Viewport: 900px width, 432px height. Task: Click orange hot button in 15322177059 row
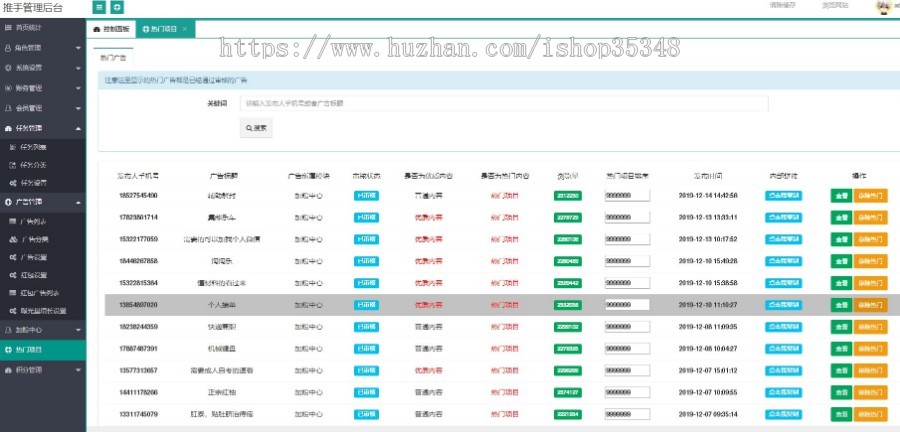tap(870, 239)
